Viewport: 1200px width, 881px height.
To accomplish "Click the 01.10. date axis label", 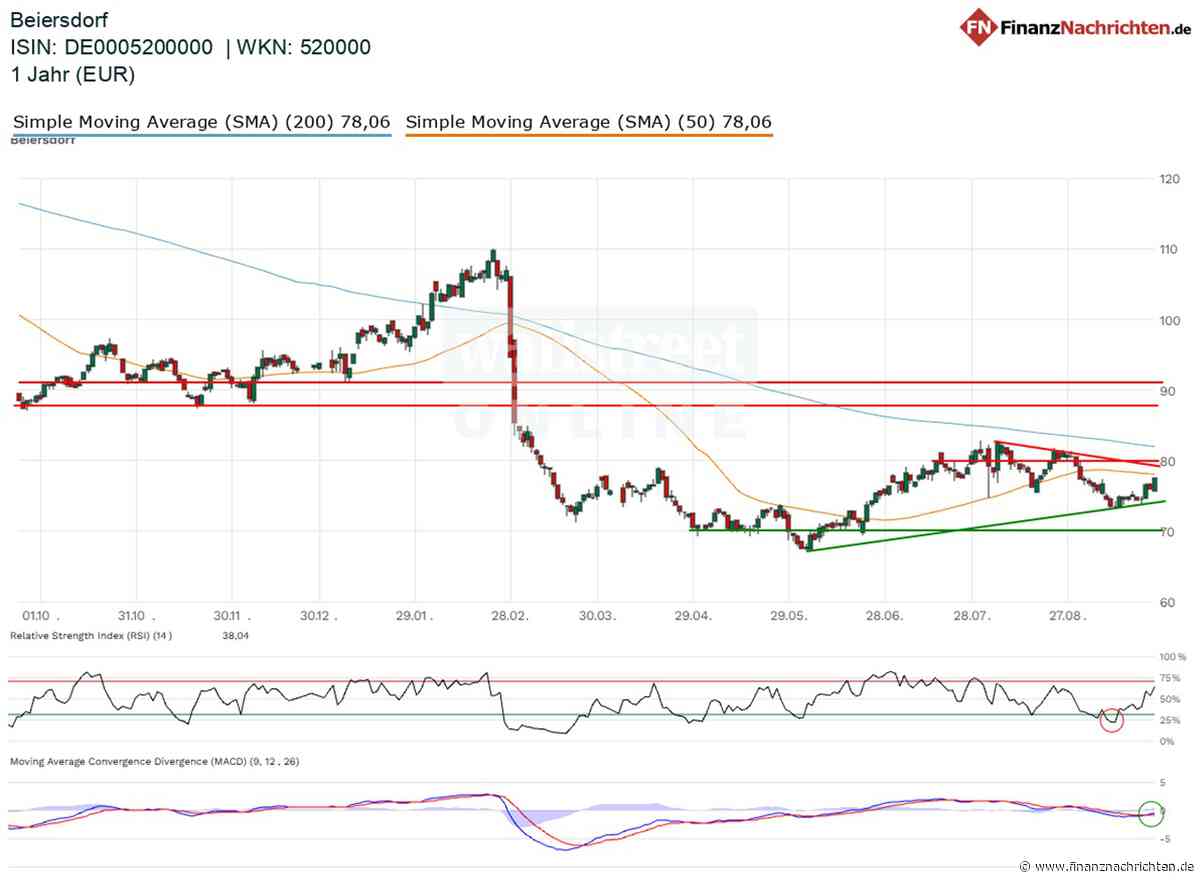I will pos(42,614).
